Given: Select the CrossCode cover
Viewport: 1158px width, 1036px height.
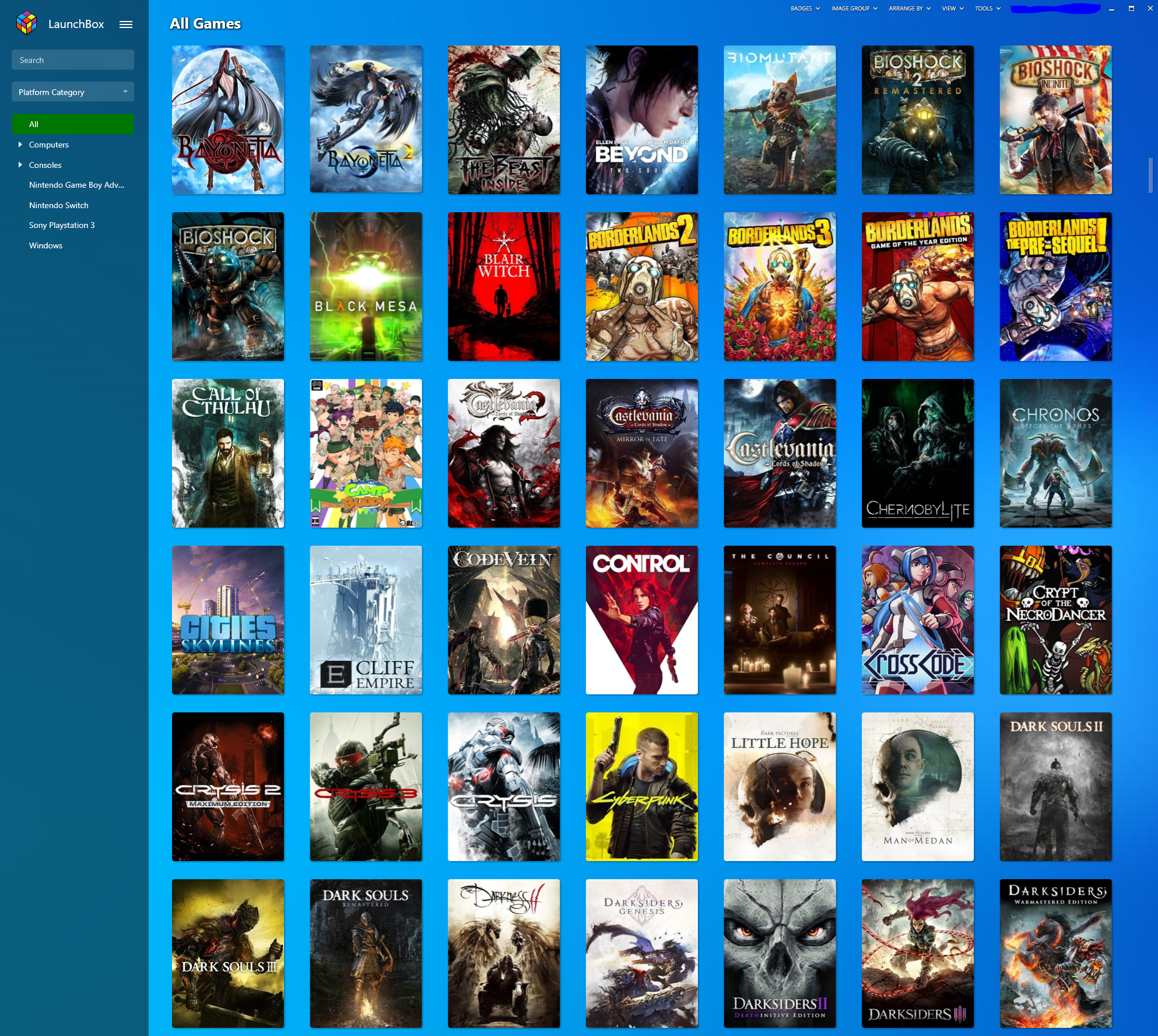Looking at the screenshot, I should [918, 620].
